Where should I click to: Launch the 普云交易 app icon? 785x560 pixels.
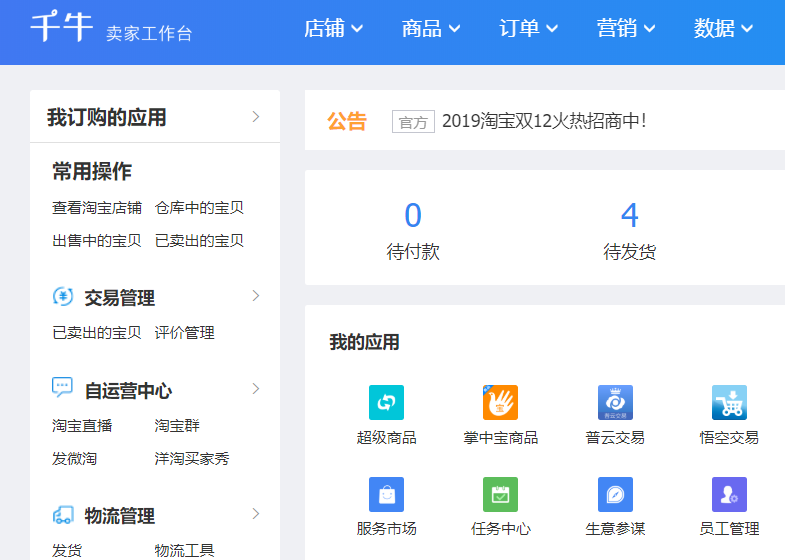tap(615, 402)
